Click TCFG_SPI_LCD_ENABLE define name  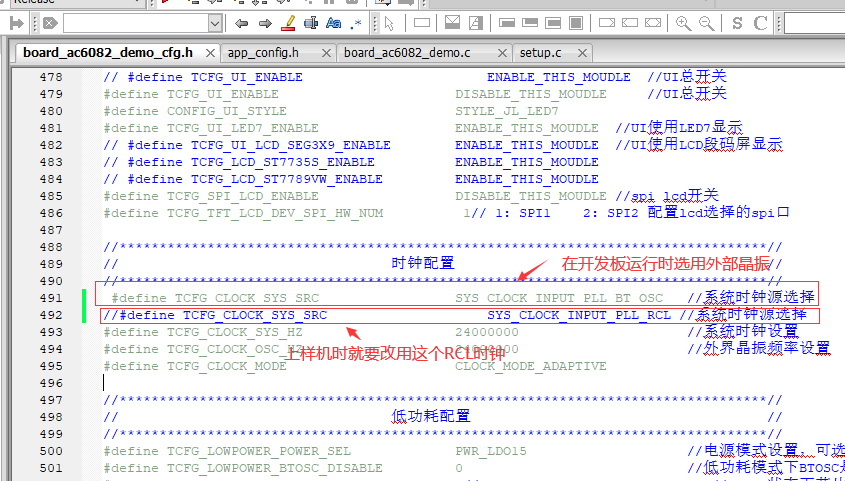tap(243, 196)
